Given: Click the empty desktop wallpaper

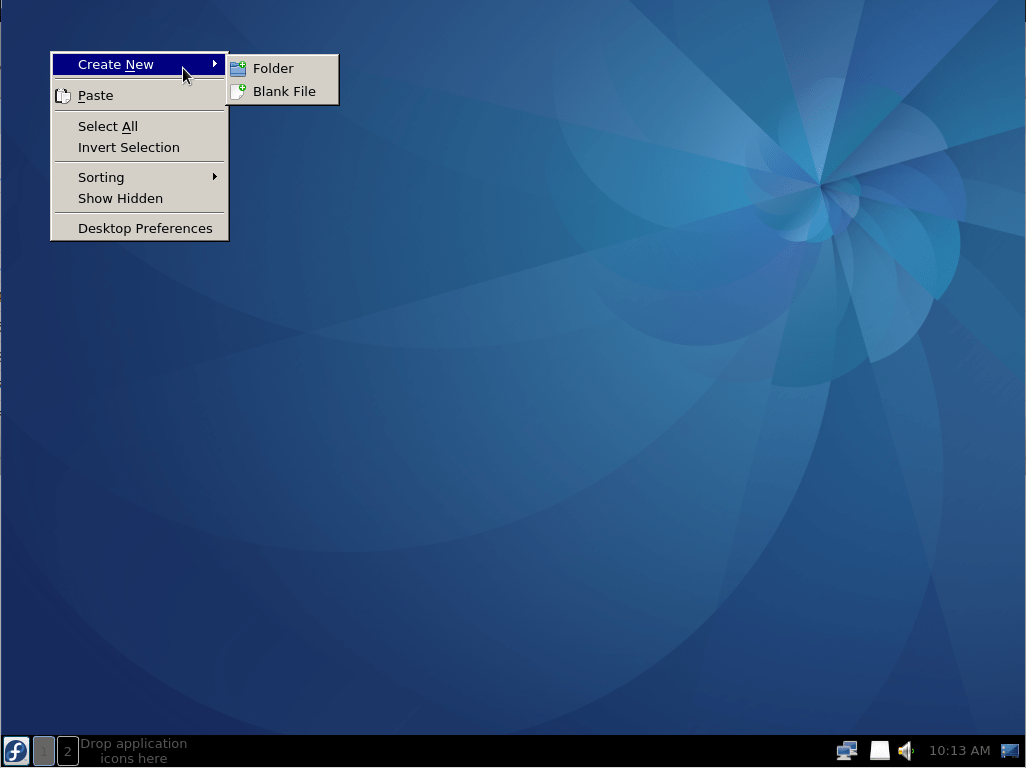Looking at the screenshot, I should pos(600,450).
